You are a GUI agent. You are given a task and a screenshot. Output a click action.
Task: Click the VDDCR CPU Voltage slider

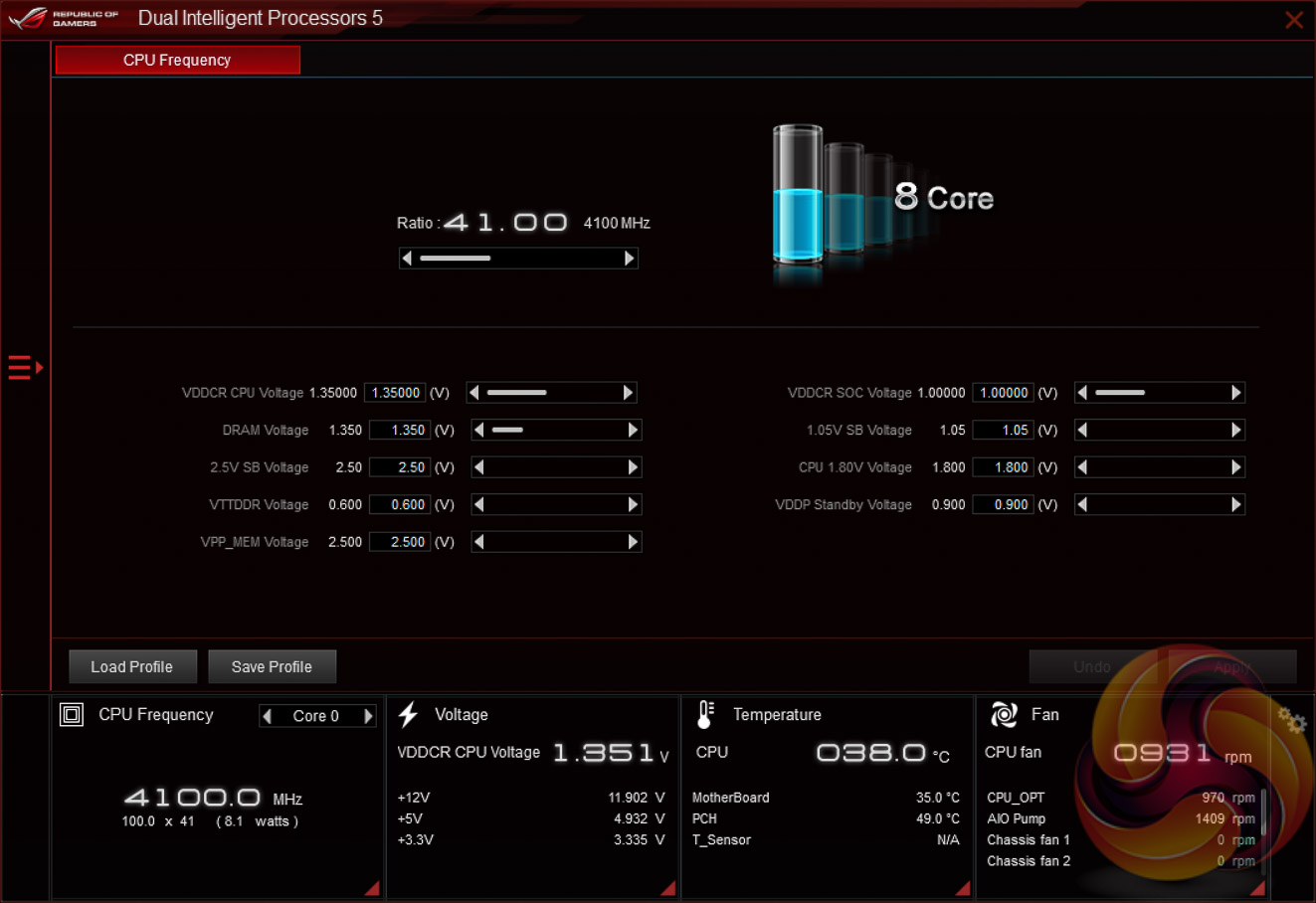click(551, 393)
